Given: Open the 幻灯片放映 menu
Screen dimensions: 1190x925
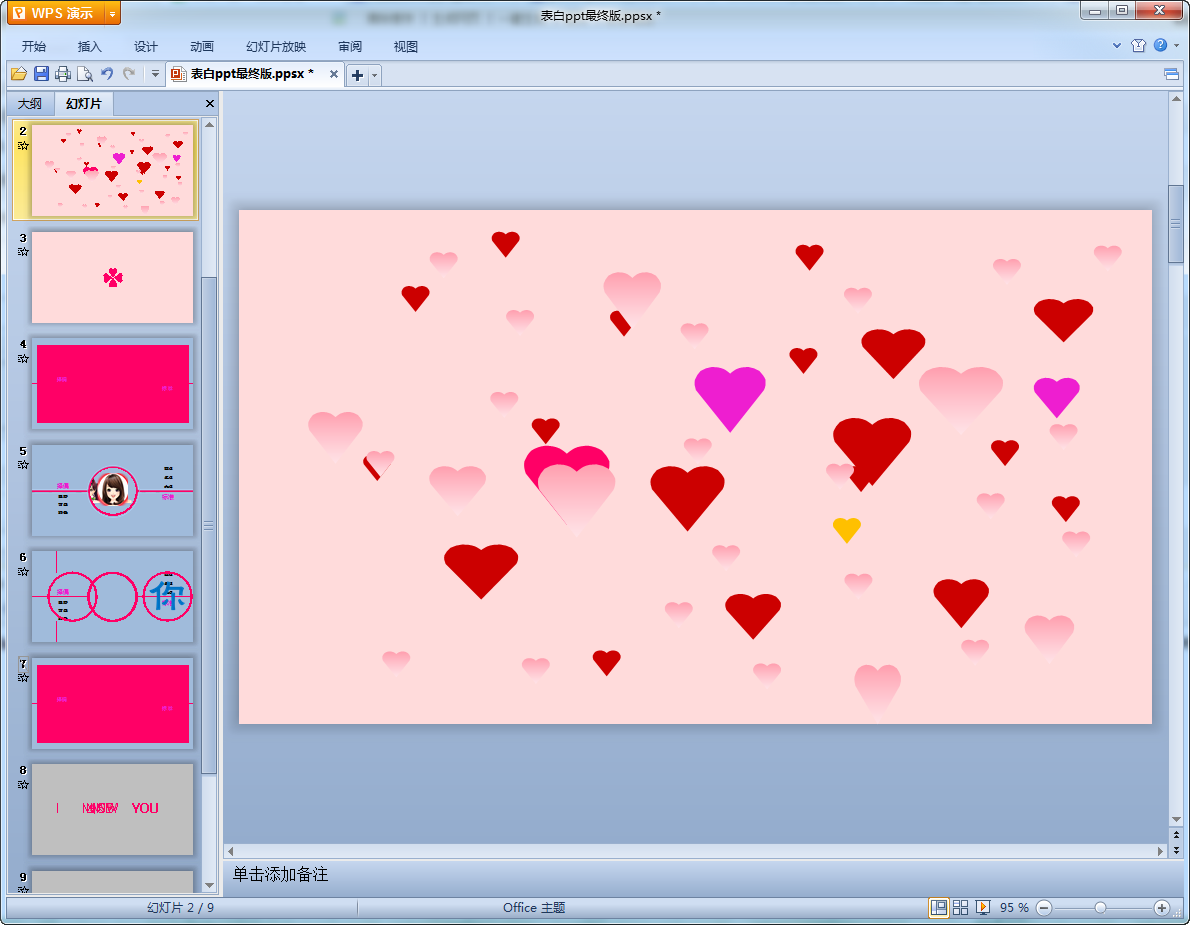Looking at the screenshot, I should [275, 46].
